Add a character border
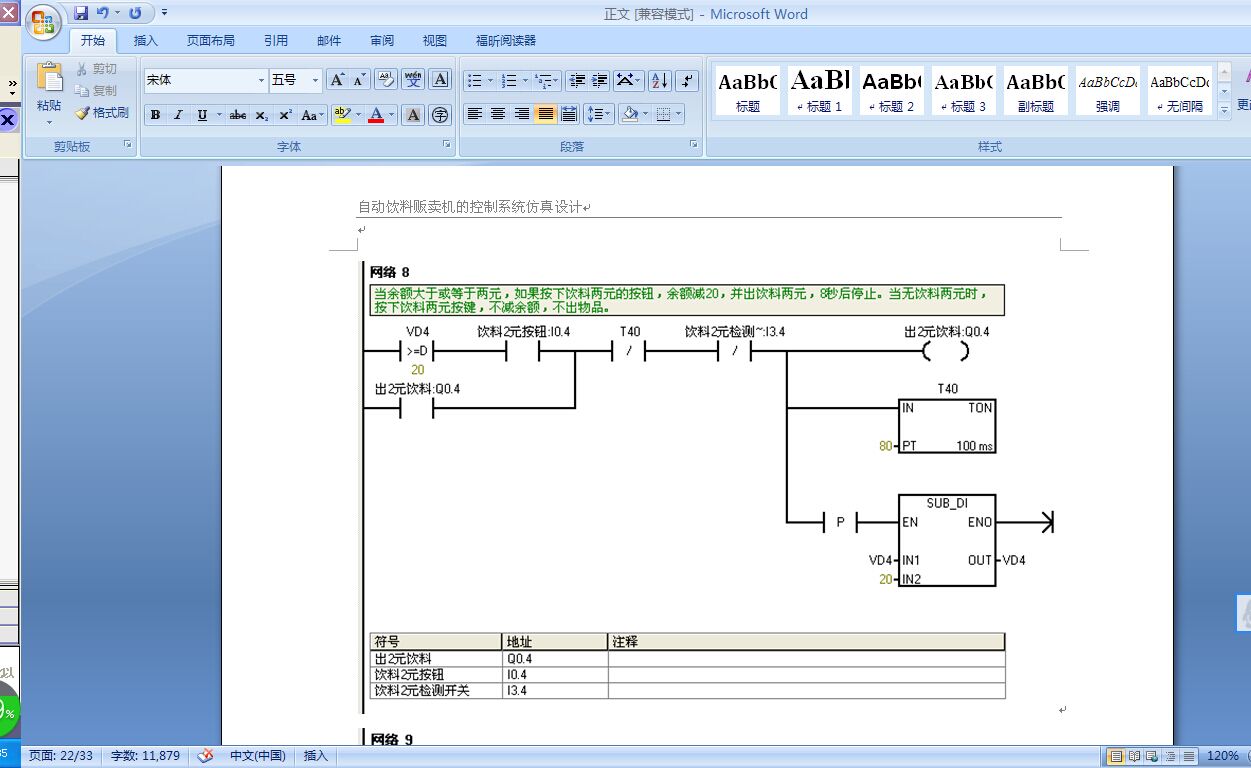This screenshot has height=768, width=1251. point(440,80)
